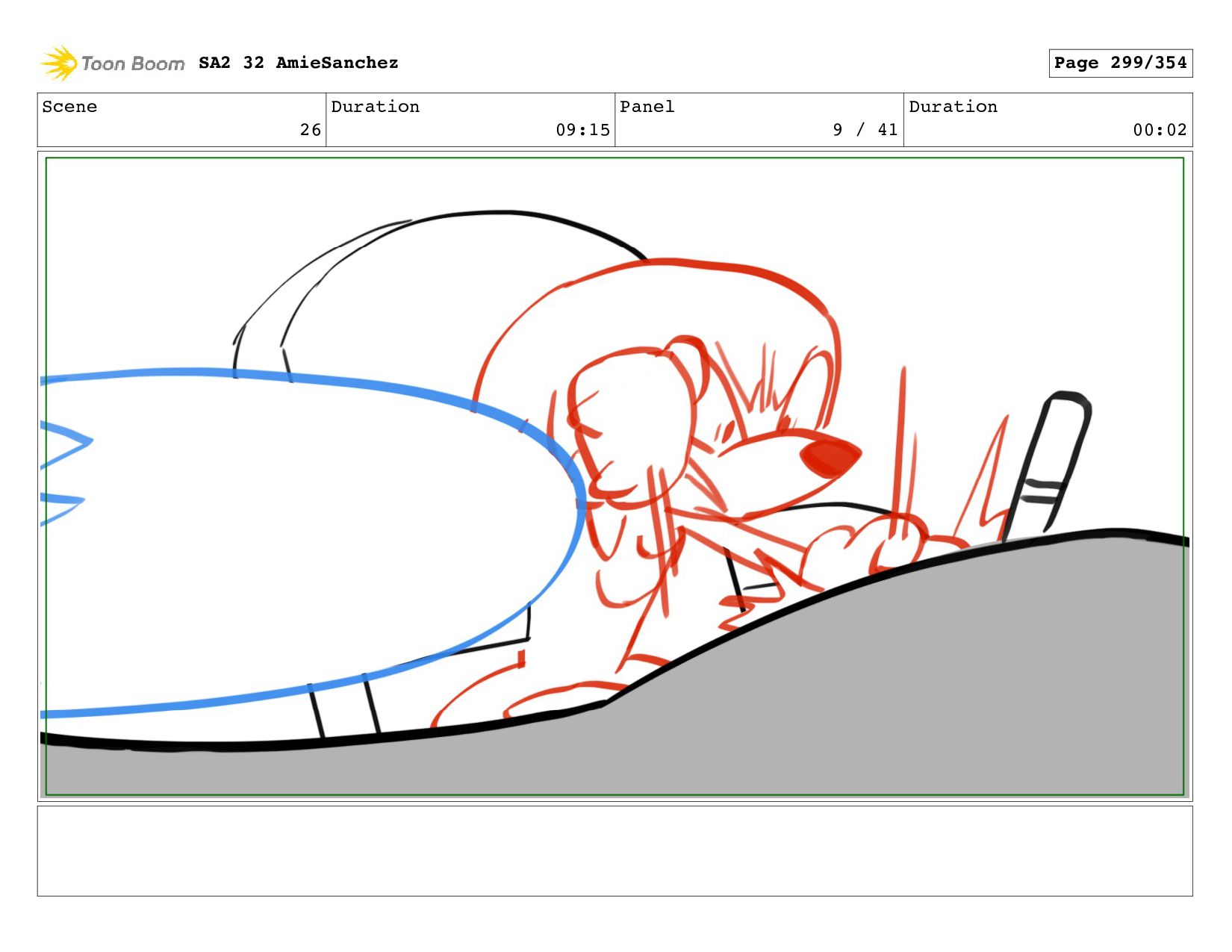The height and width of the screenshot is (952, 1232).
Task: Click the storyboard panel drawing thumbnail
Action: 615,476
